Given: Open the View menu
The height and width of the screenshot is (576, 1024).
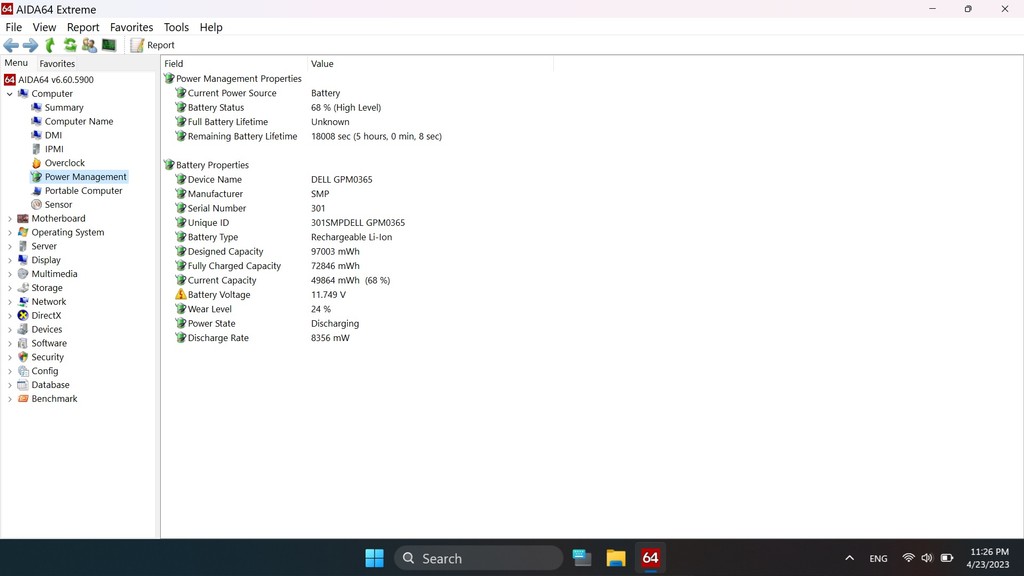Looking at the screenshot, I should 44,27.
